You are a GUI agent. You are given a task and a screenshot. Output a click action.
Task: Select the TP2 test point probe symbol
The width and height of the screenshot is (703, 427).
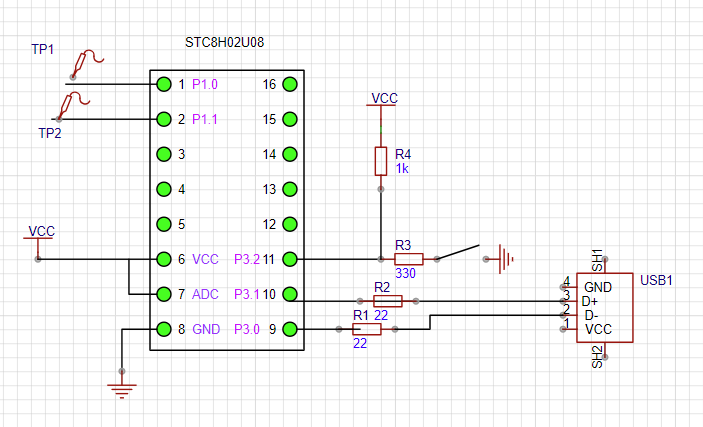pos(74,101)
